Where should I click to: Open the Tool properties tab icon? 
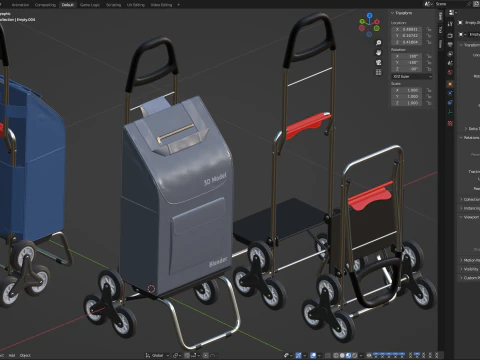pyautogui.click(x=450, y=24)
